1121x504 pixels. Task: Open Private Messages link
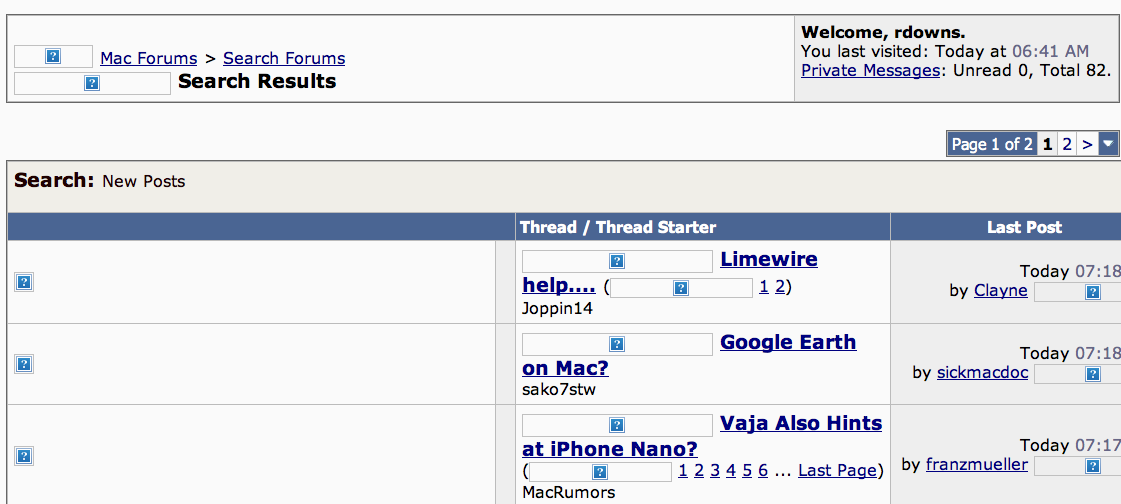click(x=870, y=70)
